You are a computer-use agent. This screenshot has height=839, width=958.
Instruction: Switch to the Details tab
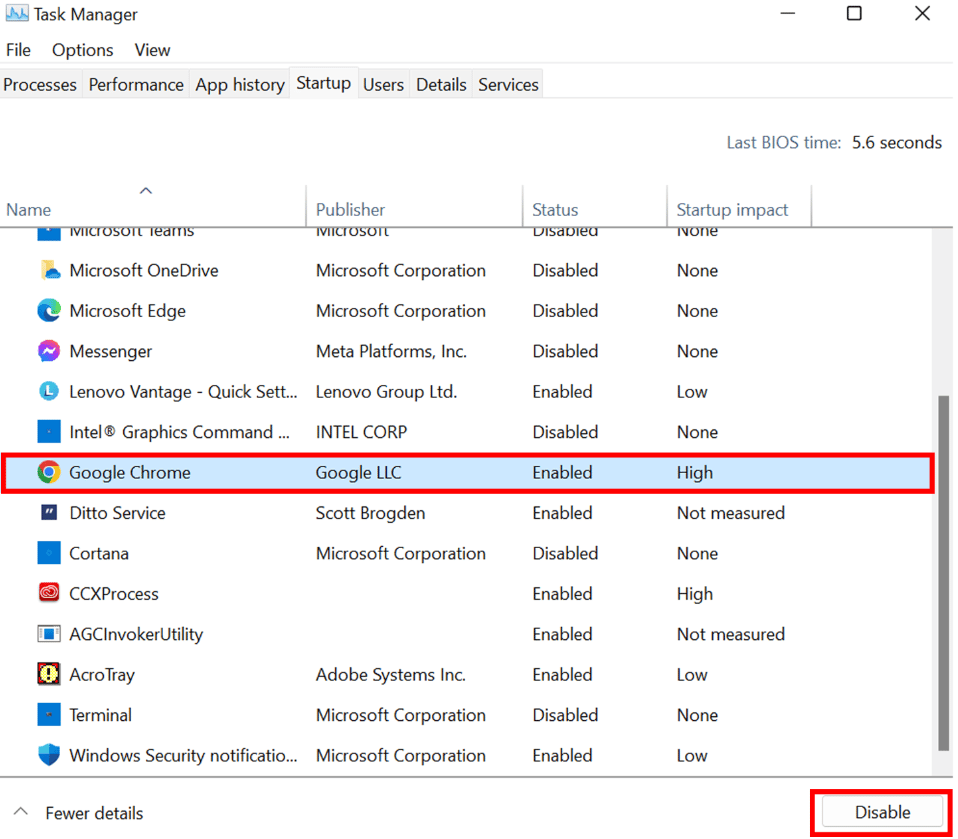coord(441,84)
